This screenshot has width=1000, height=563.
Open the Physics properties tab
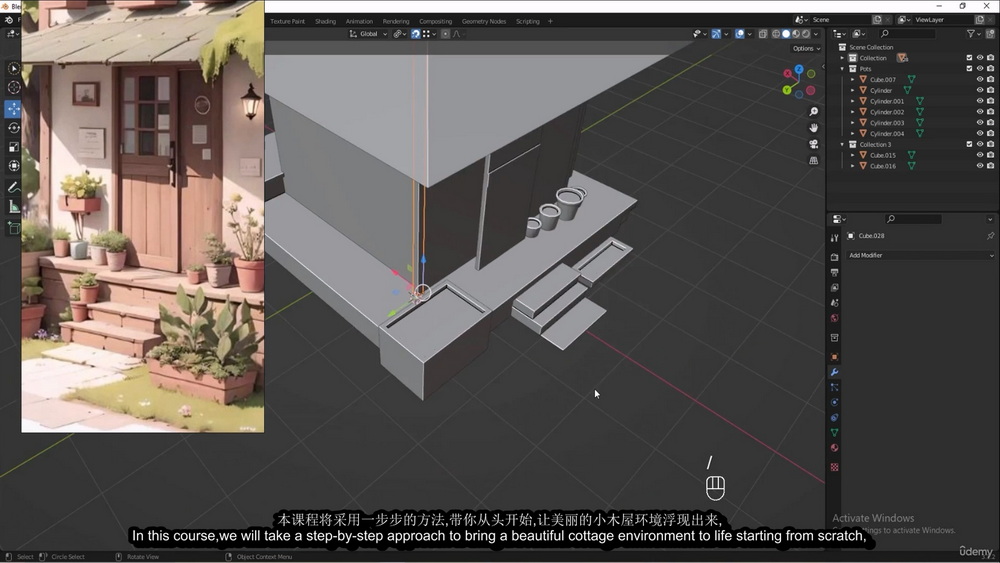point(834,402)
